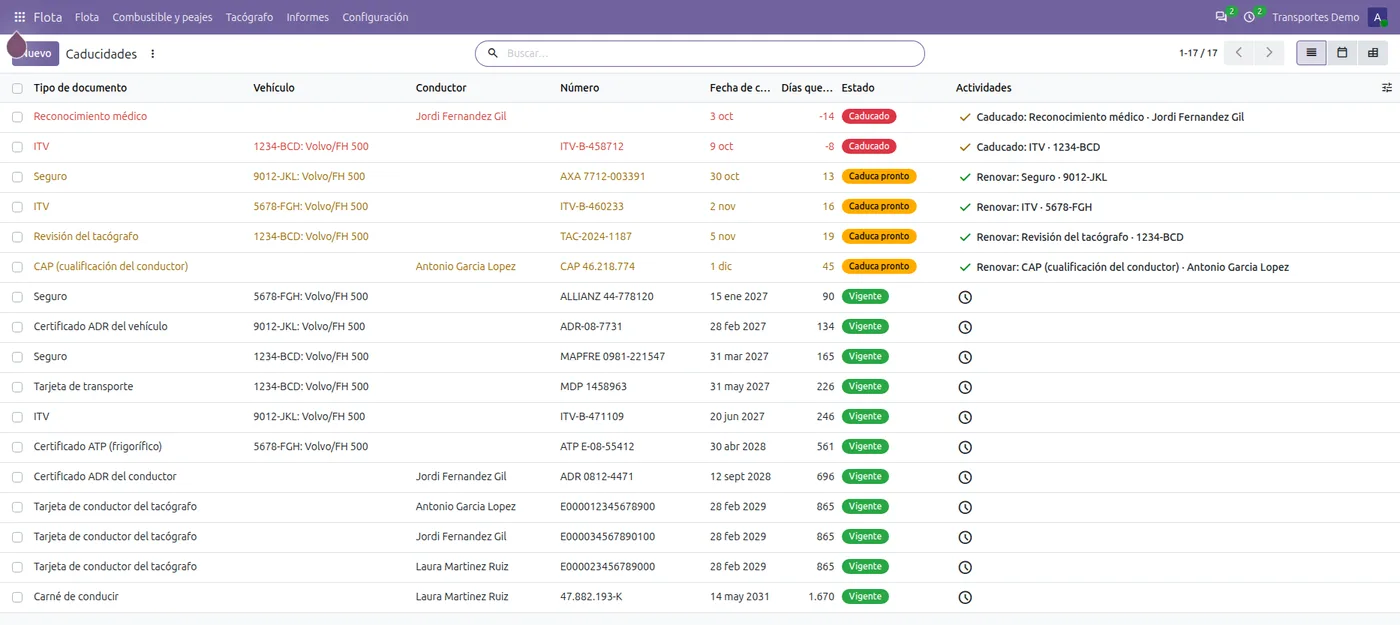The width and height of the screenshot is (1400, 625).
Task: Schedule activity clock for MDP 1458963 row
Action: (x=965, y=387)
